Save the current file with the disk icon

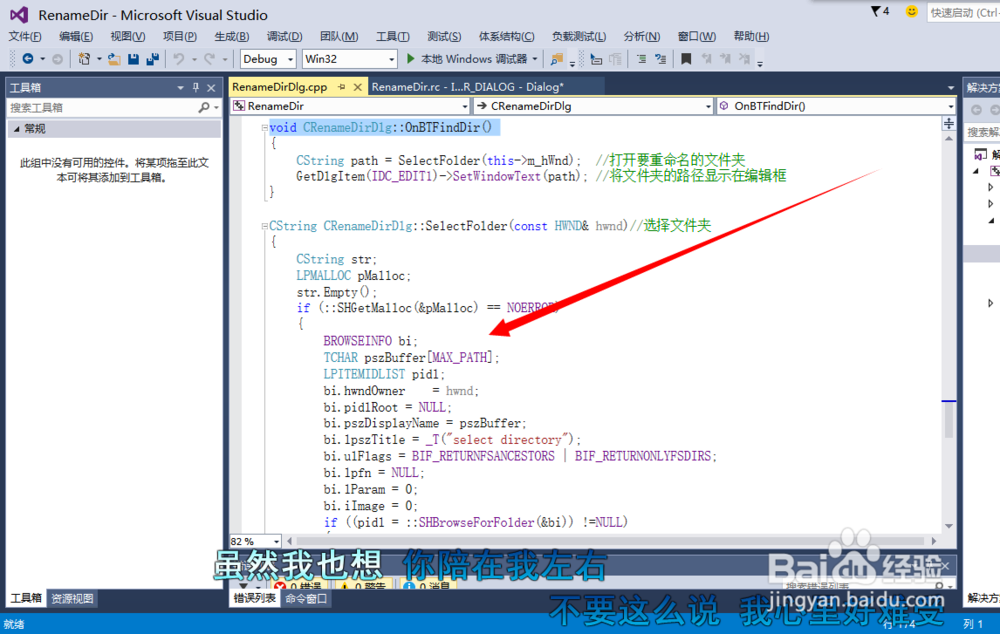point(133,59)
